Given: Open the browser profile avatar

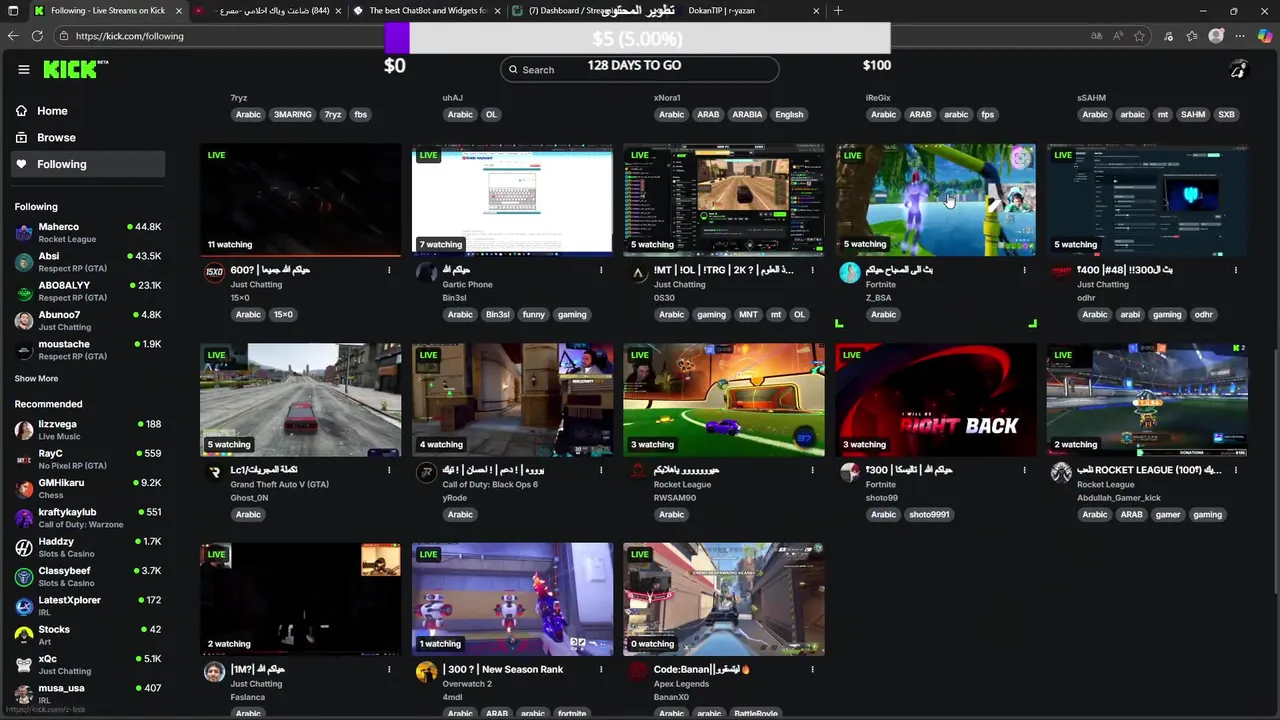Looking at the screenshot, I should [x=1216, y=36].
